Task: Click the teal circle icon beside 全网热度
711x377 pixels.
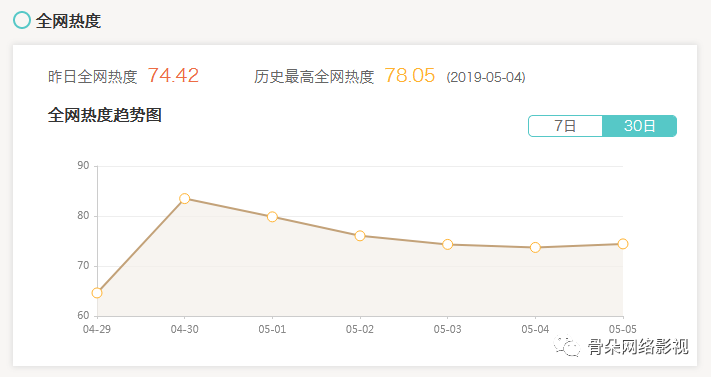Action: [21, 20]
